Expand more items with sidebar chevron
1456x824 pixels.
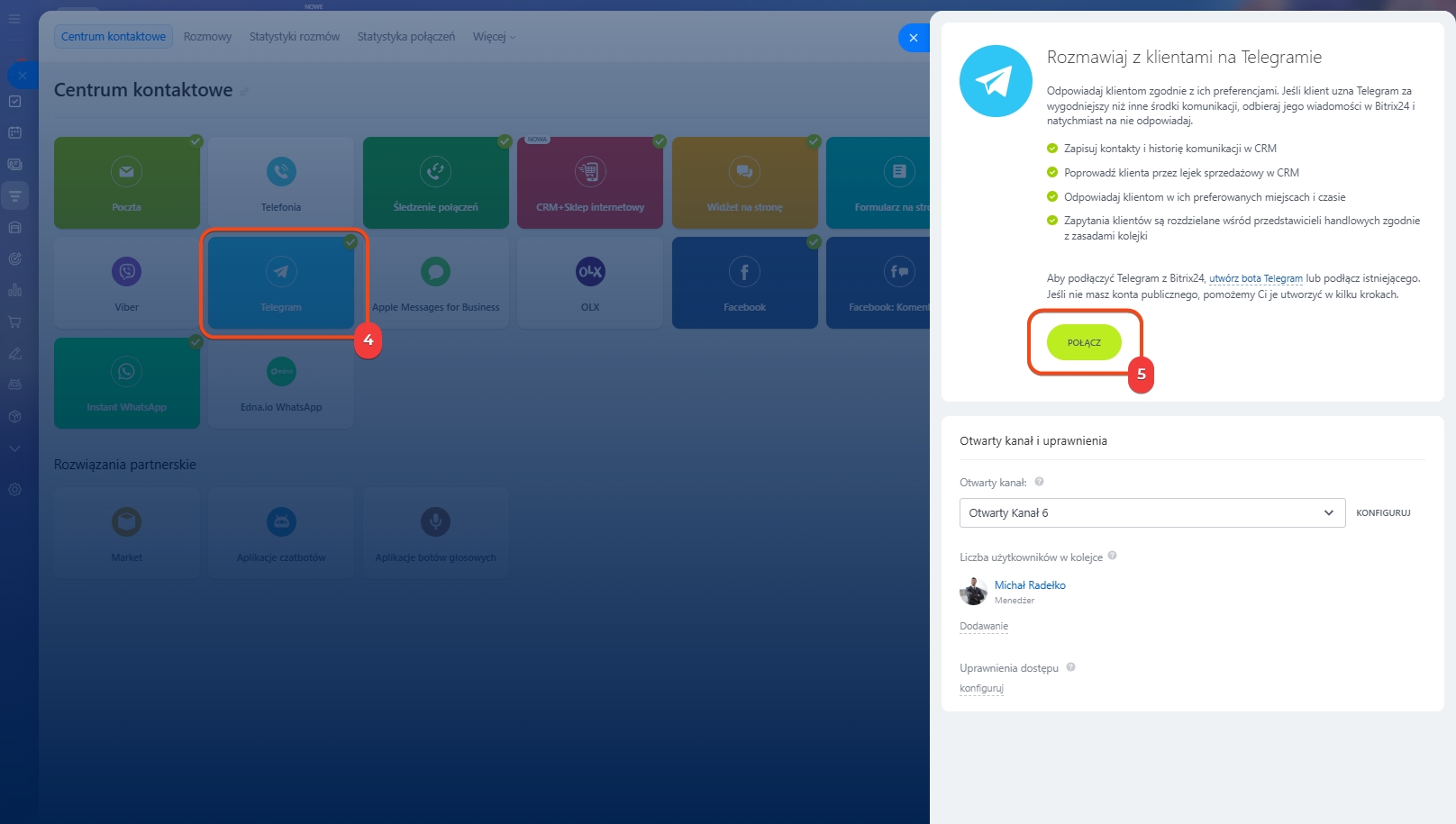pos(14,448)
